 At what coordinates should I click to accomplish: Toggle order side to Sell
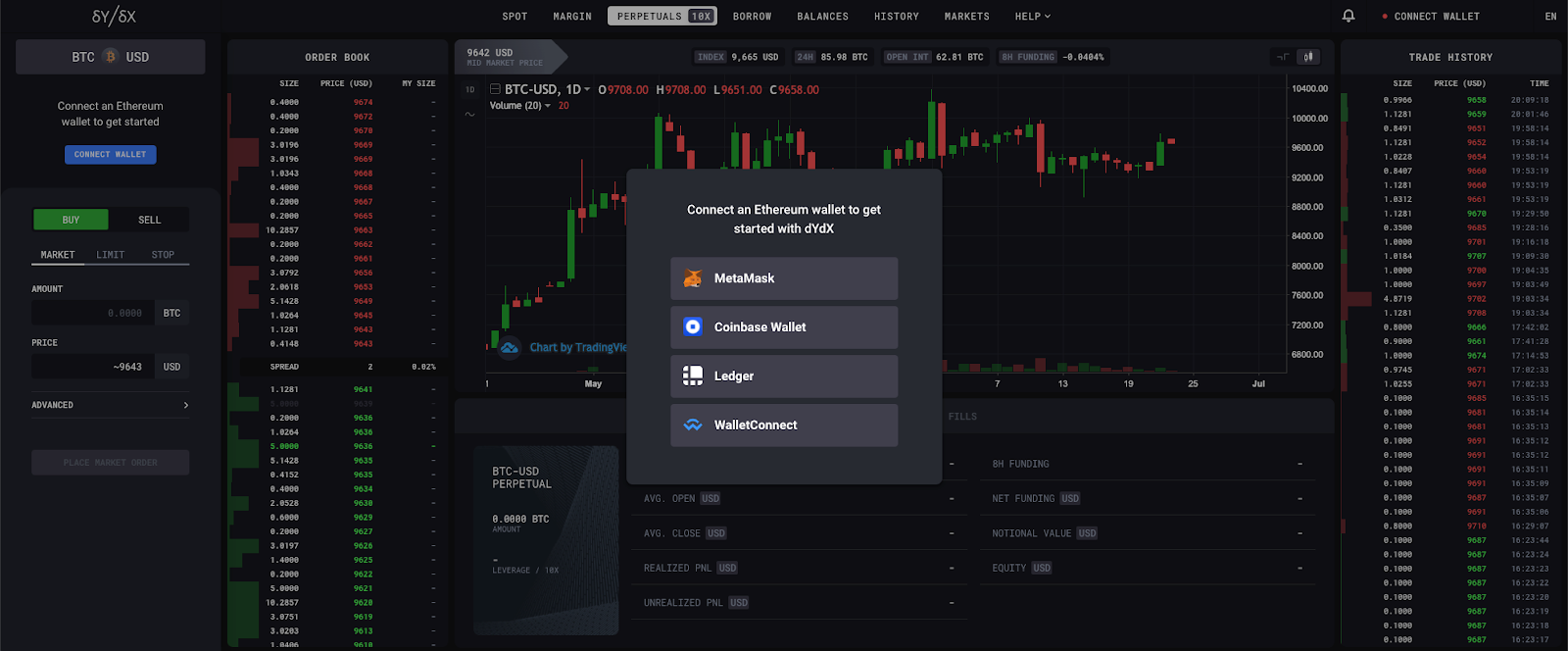[149, 220]
